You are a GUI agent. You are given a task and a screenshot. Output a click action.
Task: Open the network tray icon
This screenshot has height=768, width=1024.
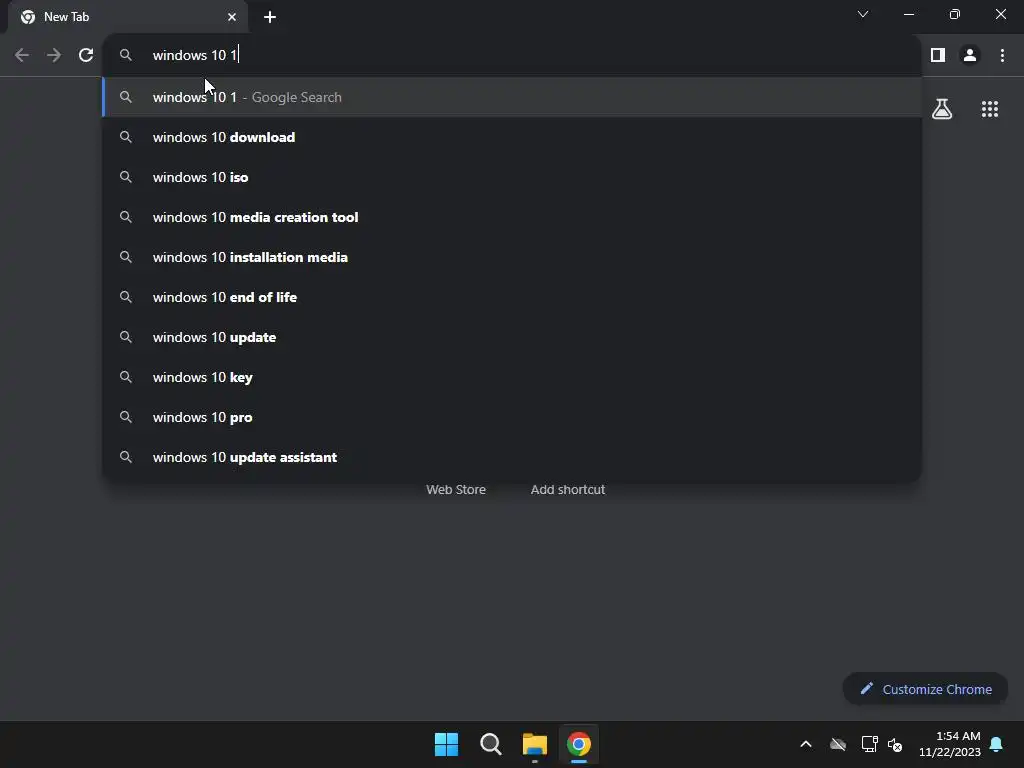coord(869,744)
